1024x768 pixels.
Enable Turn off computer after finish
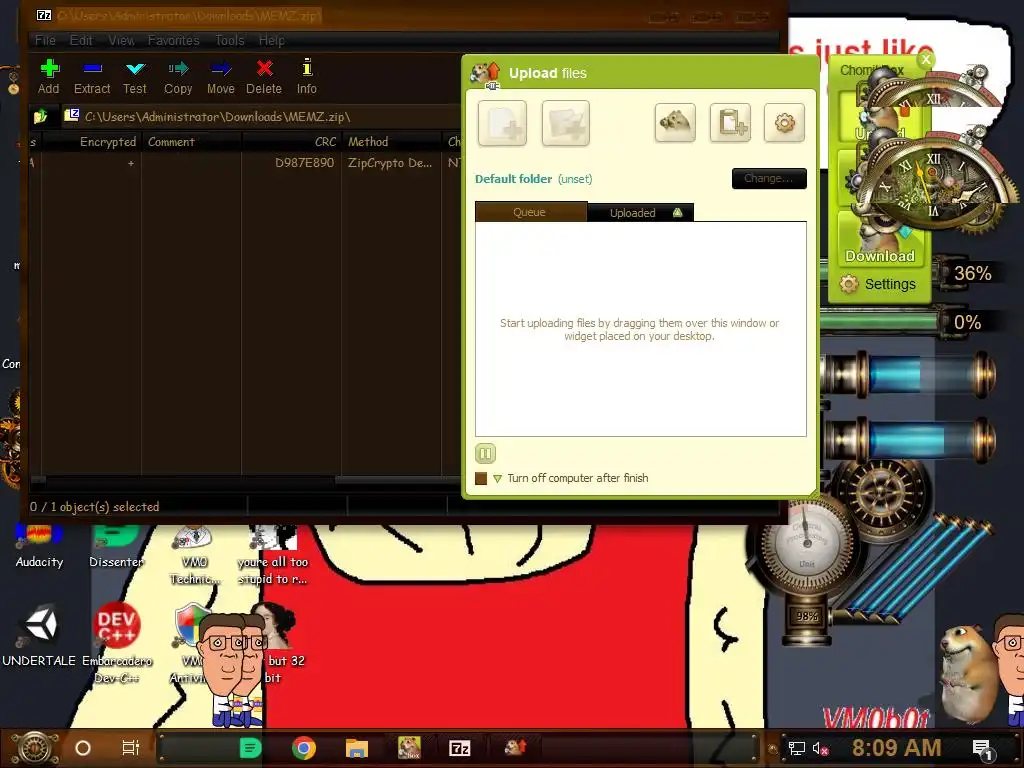click(x=481, y=478)
